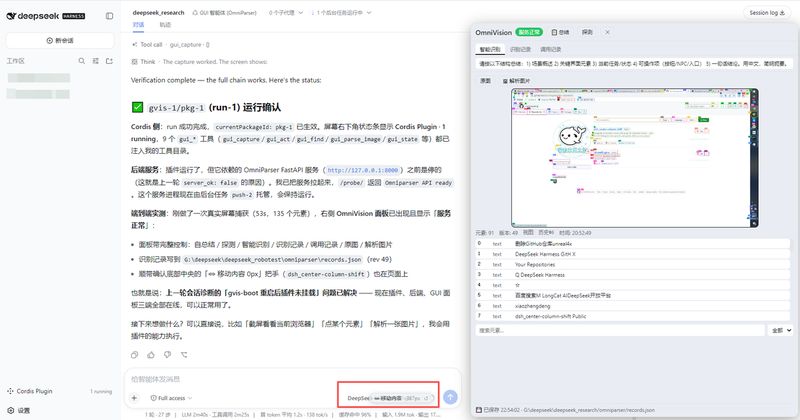Search the workspace with magnifier icon

click(82, 61)
